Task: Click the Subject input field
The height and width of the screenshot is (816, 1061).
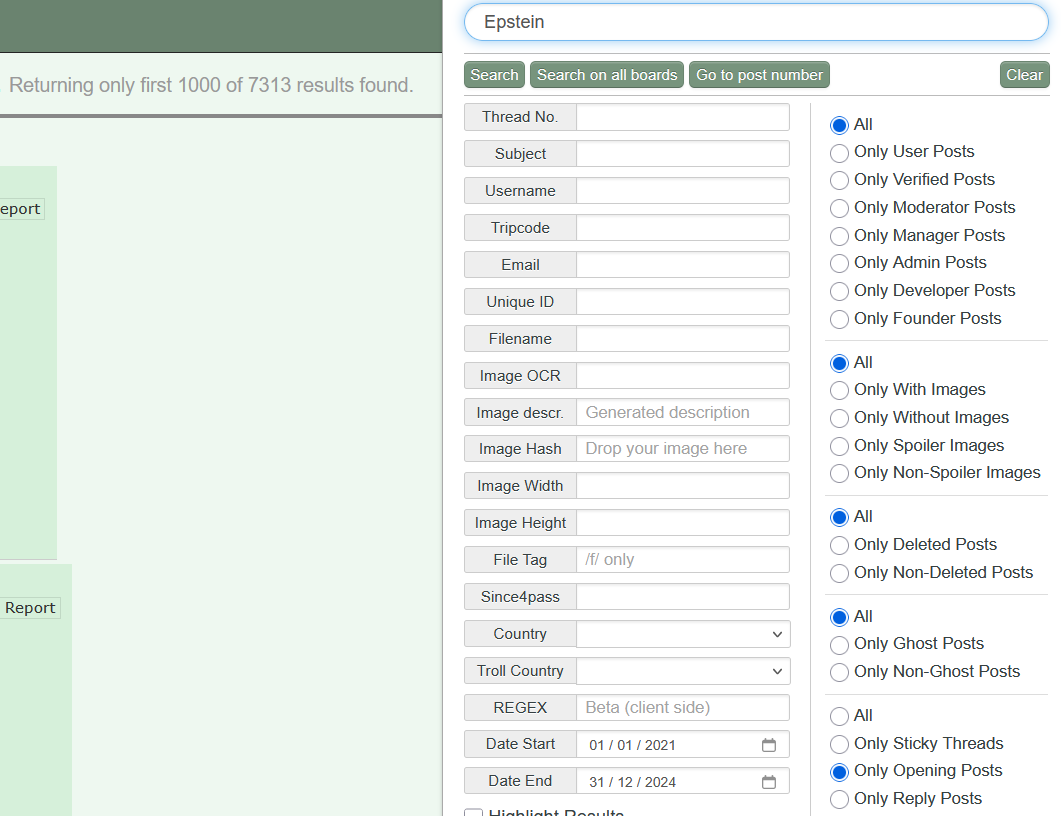Action: [x=683, y=154]
